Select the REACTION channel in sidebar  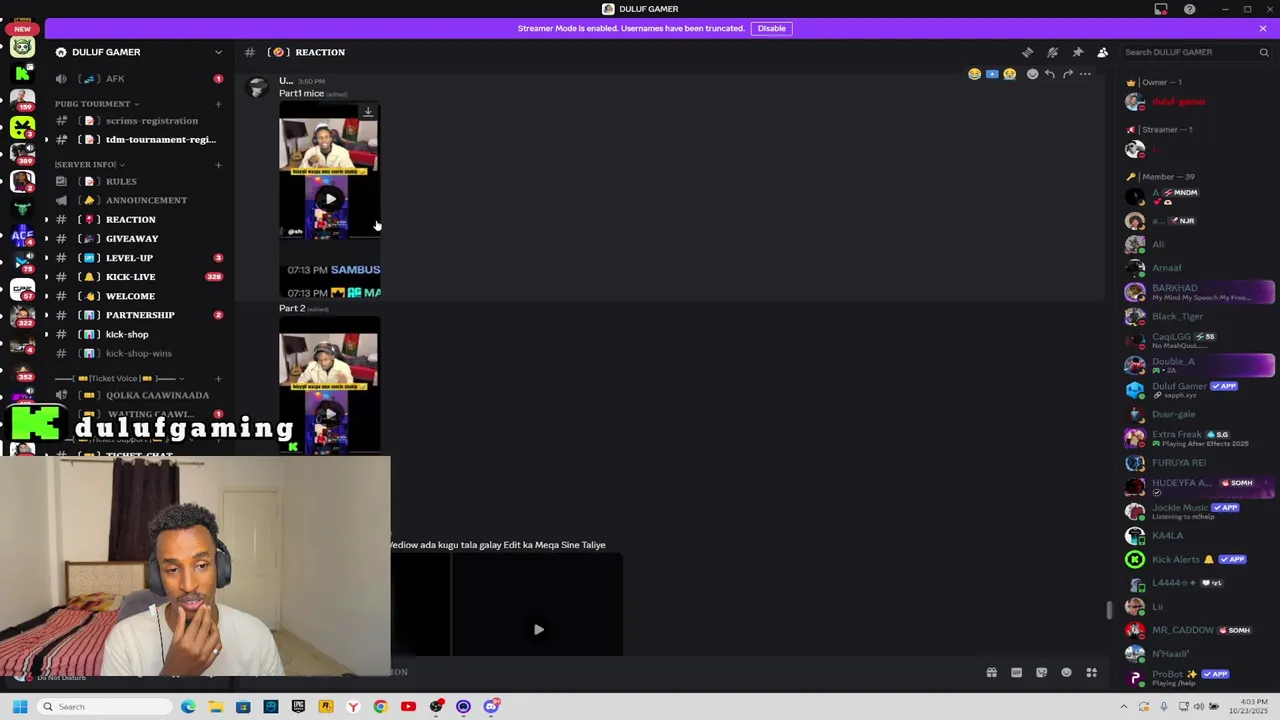point(140,219)
